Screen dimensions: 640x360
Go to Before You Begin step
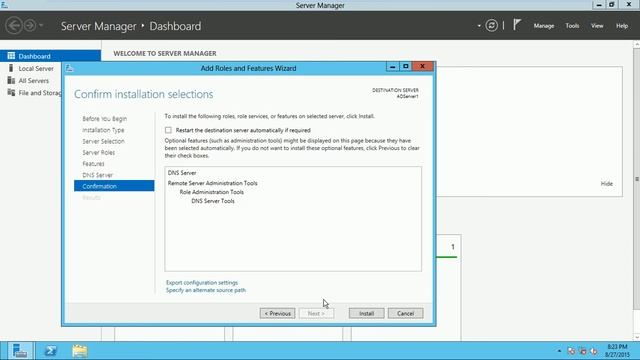coord(104,119)
